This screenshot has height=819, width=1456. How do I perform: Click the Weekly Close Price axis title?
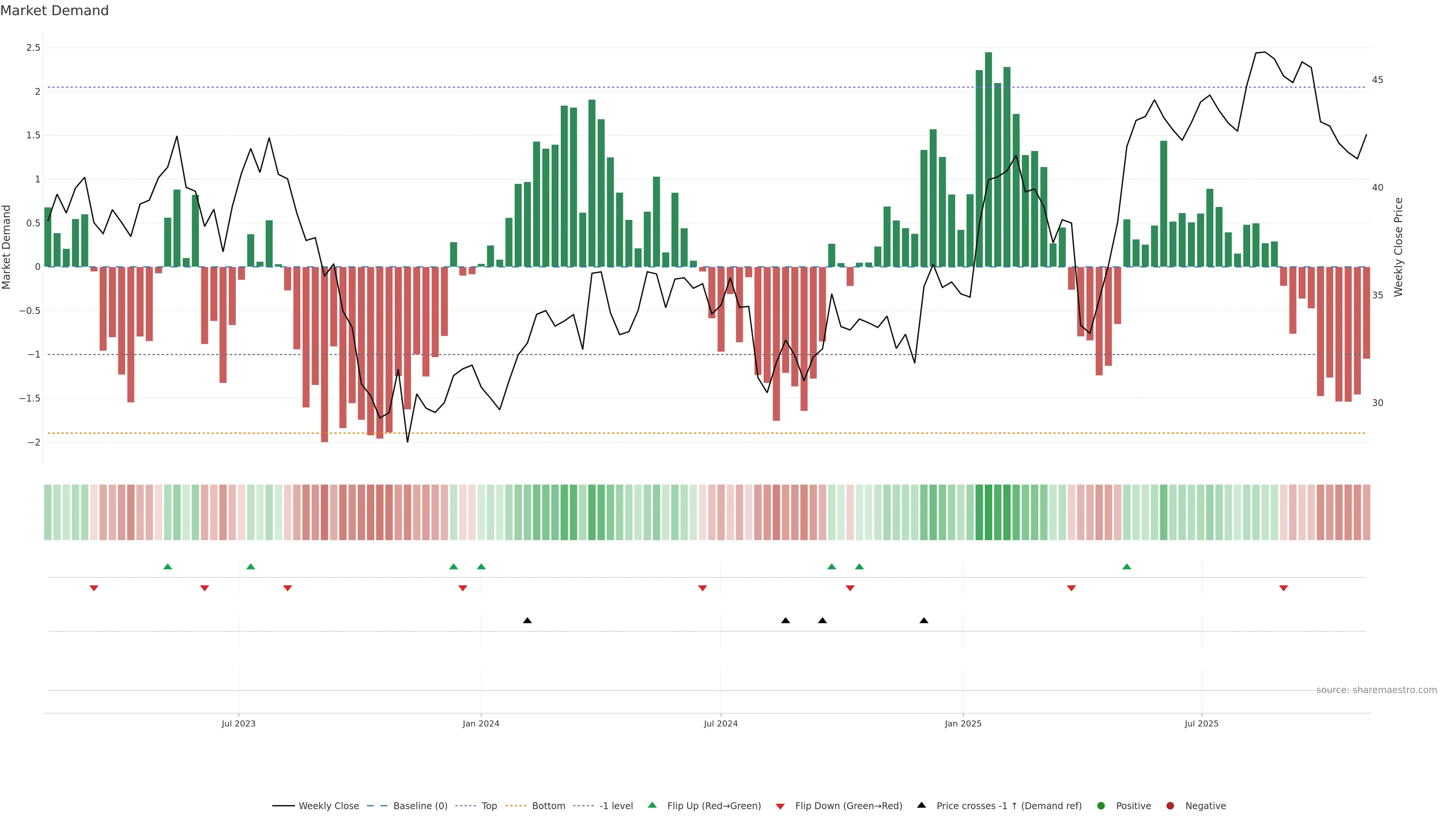1398,247
